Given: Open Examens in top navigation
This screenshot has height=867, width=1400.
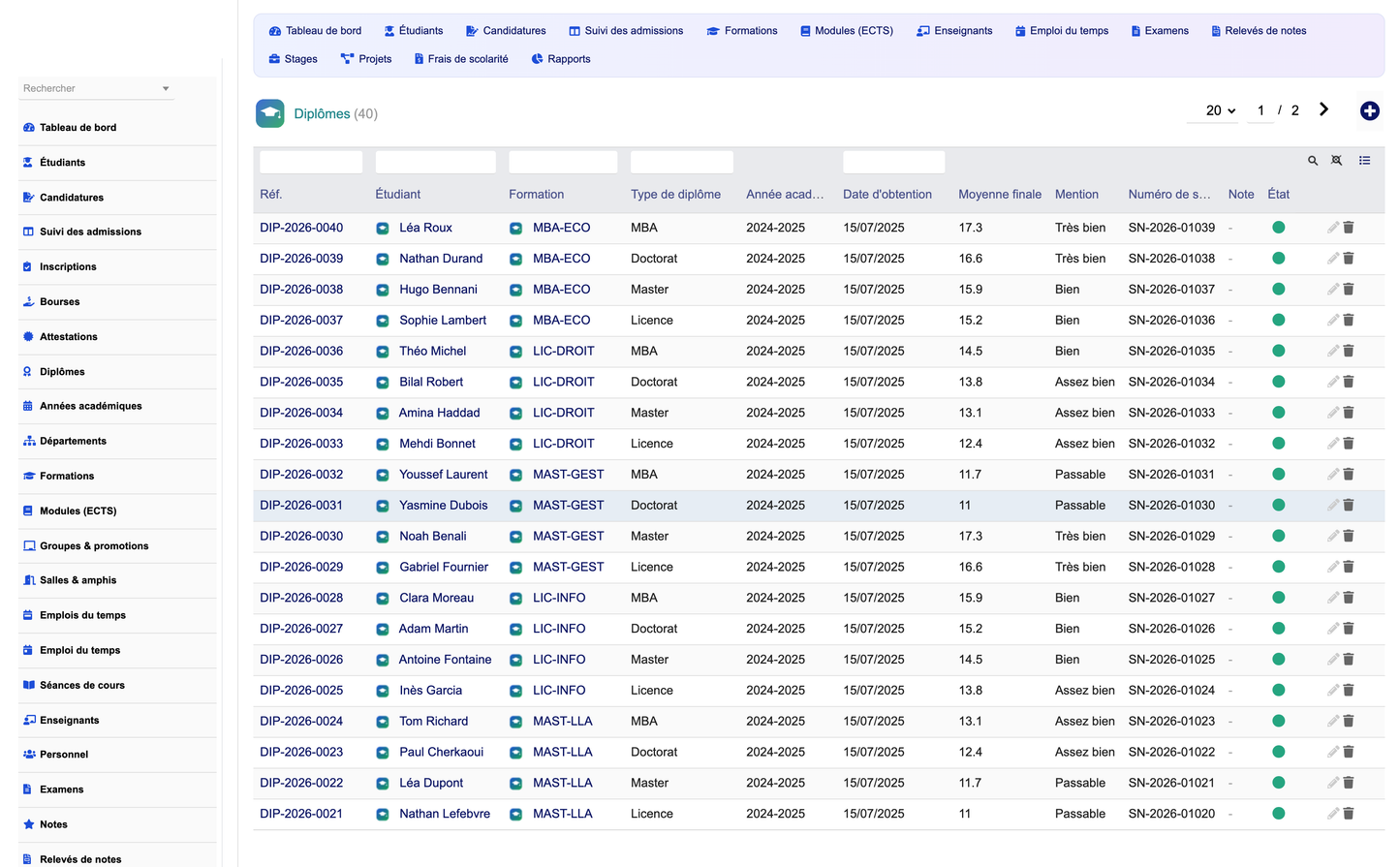Looking at the screenshot, I should (x=1160, y=31).
